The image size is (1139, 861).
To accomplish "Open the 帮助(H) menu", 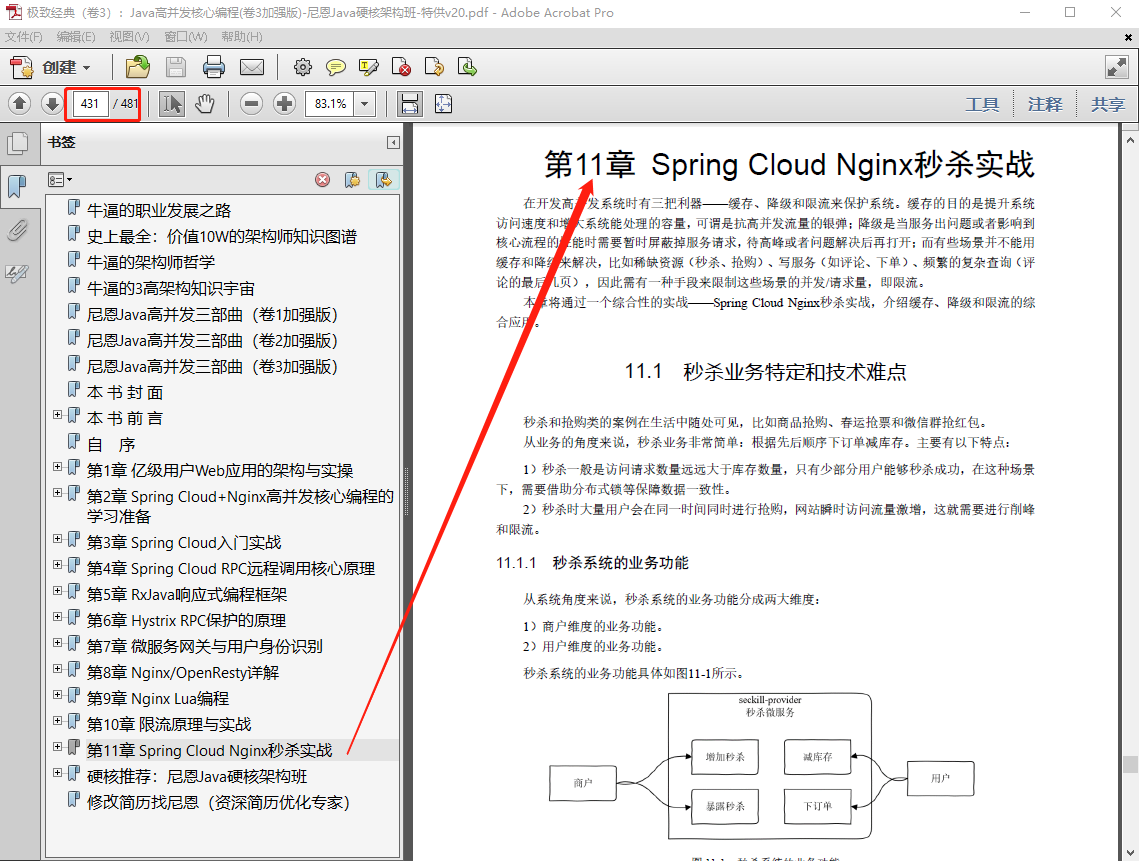I will coord(242,36).
